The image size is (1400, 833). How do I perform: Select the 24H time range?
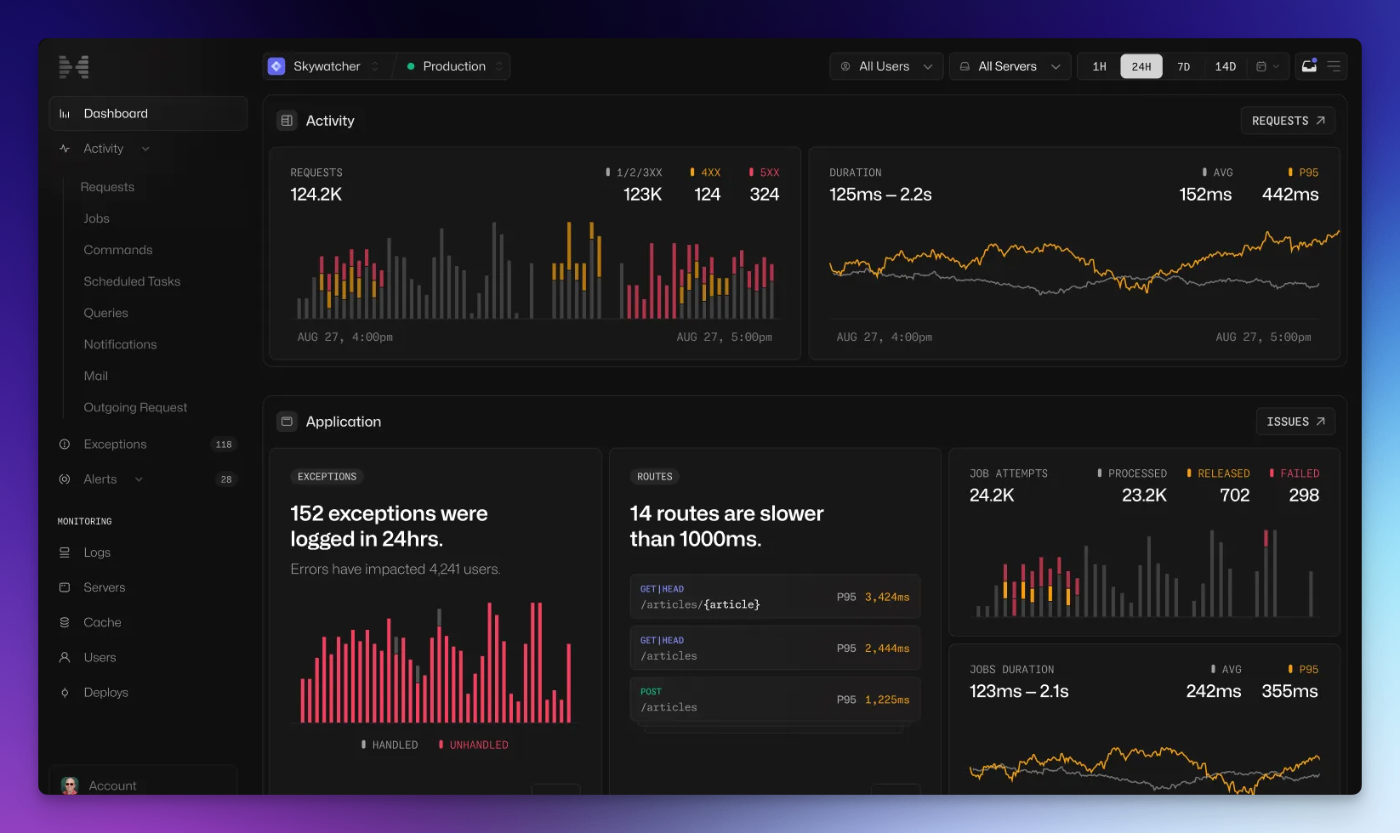pos(1141,66)
